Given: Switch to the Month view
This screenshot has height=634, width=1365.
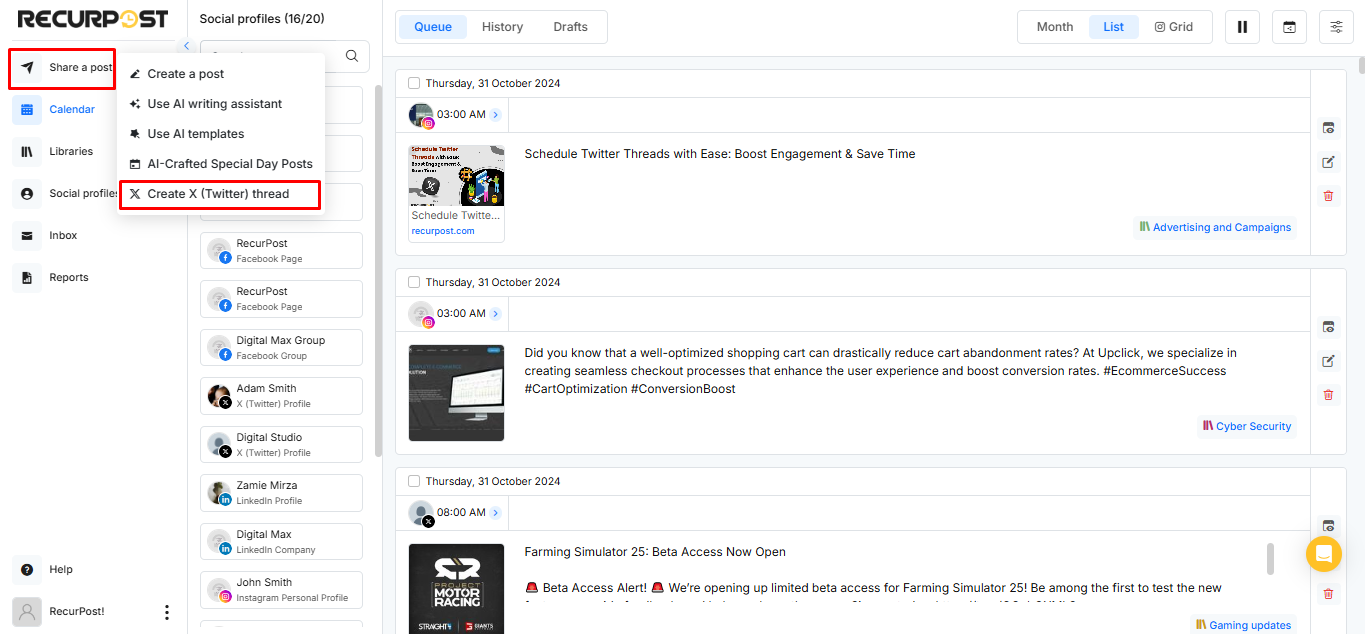Looking at the screenshot, I should click(1055, 27).
